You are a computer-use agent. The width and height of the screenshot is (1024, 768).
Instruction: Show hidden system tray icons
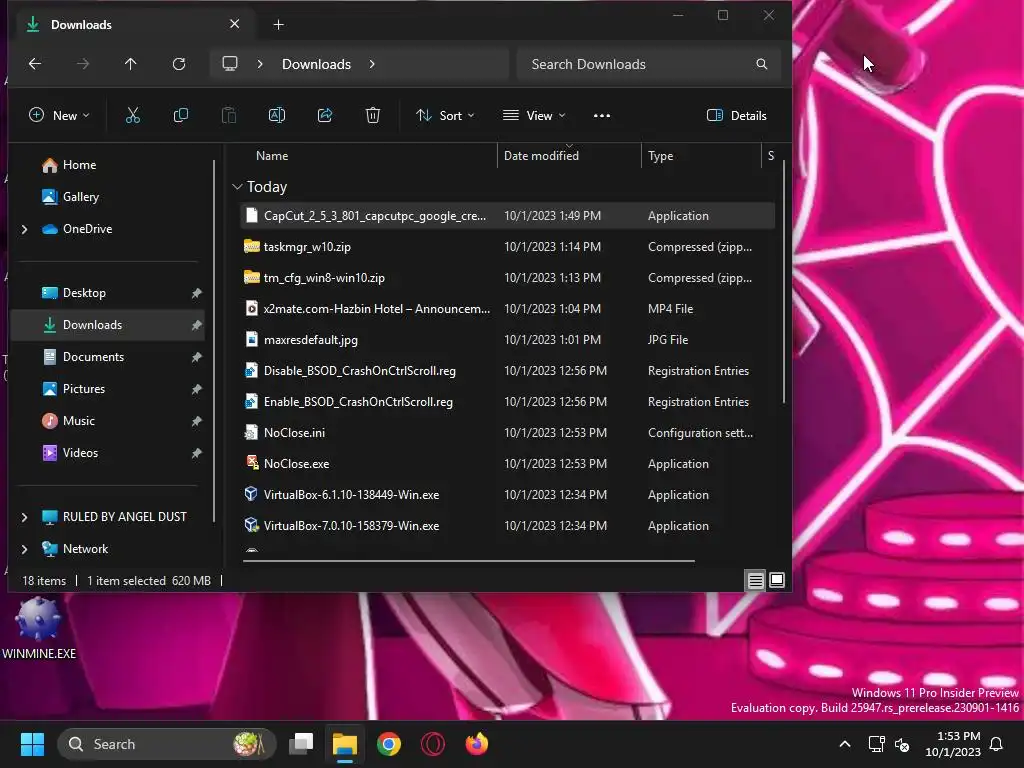844,744
